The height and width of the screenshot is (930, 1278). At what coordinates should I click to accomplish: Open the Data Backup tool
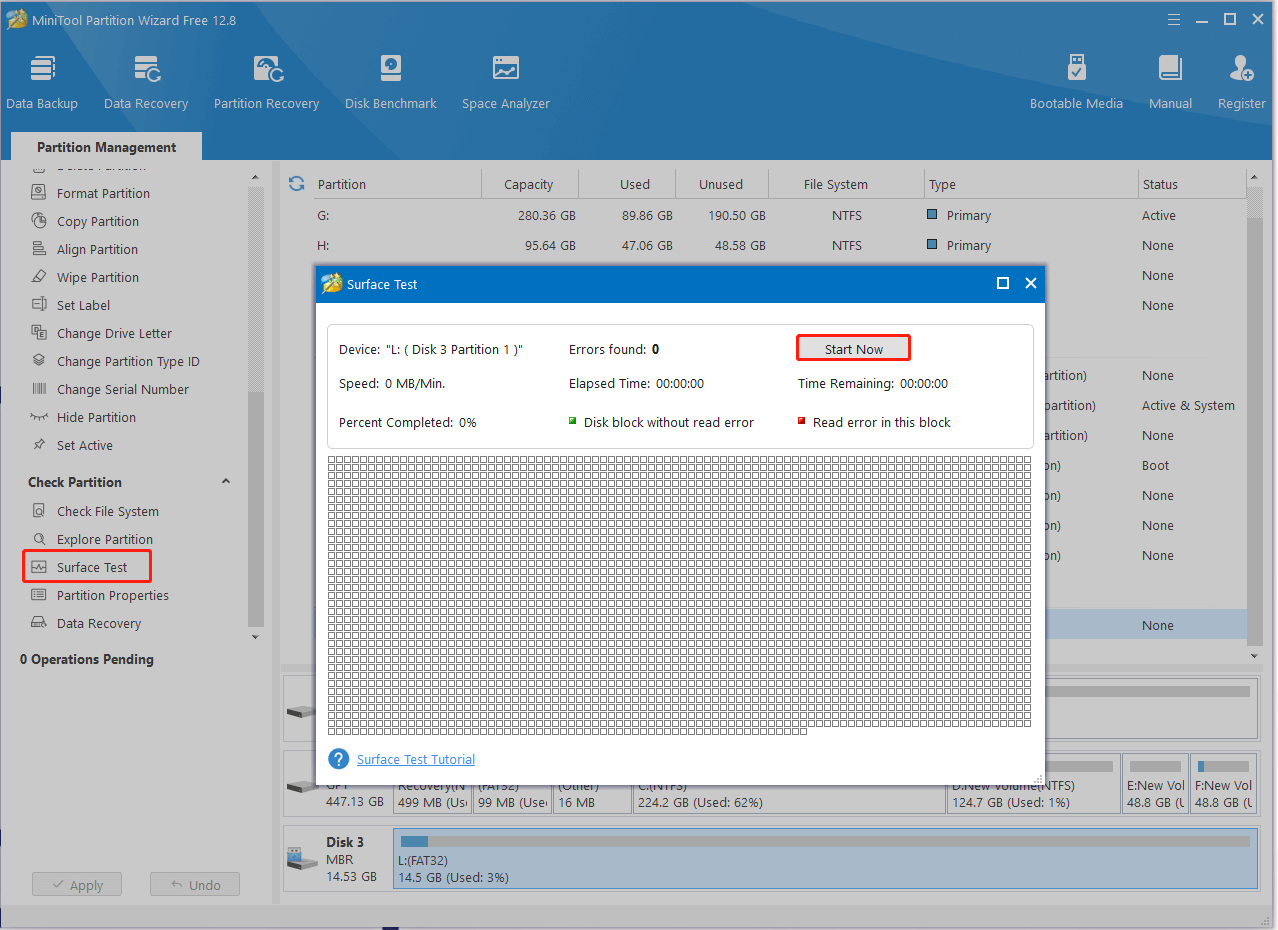pyautogui.click(x=42, y=82)
